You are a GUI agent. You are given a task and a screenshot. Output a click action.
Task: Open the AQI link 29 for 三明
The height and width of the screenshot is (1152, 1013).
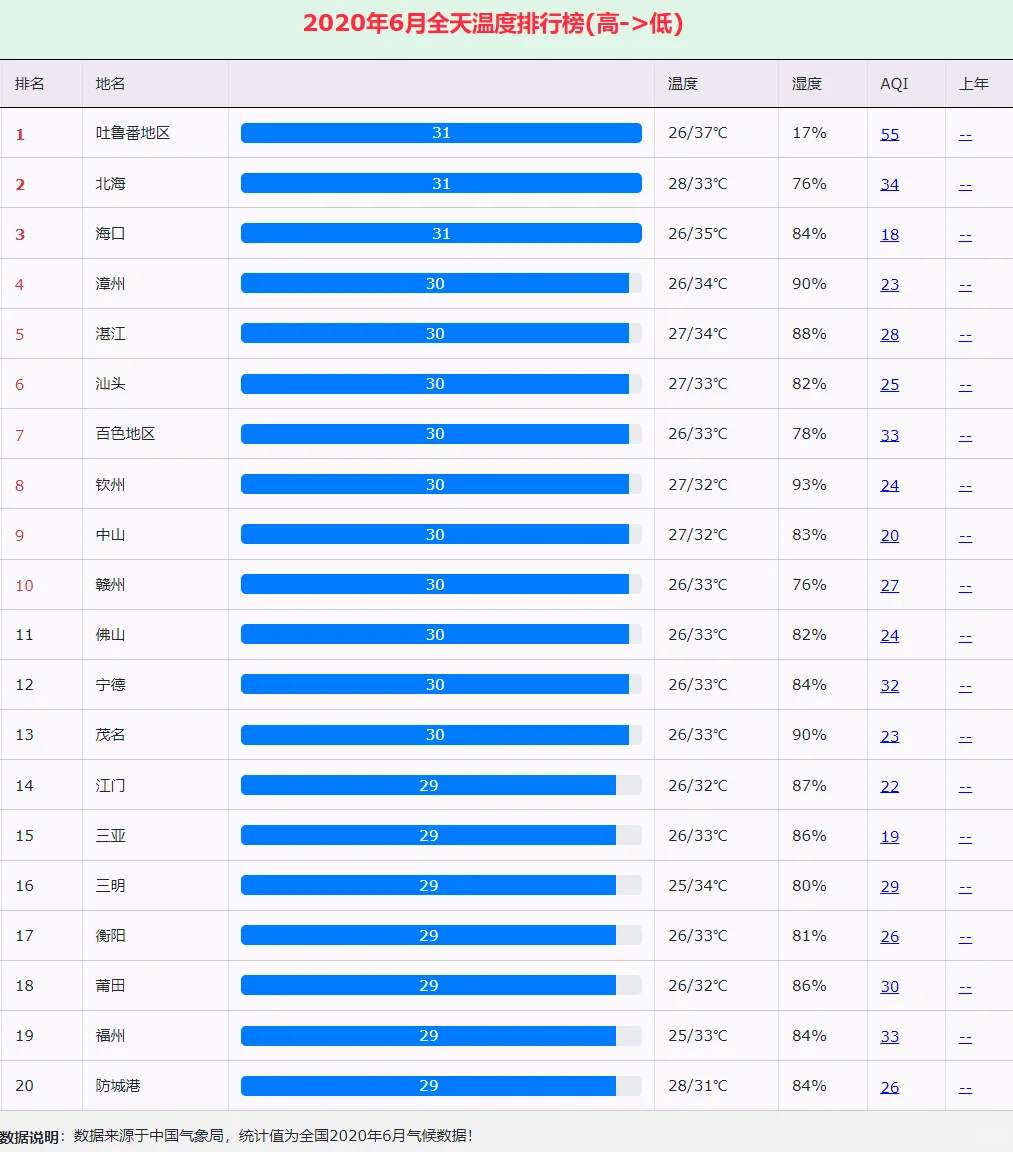click(x=890, y=886)
